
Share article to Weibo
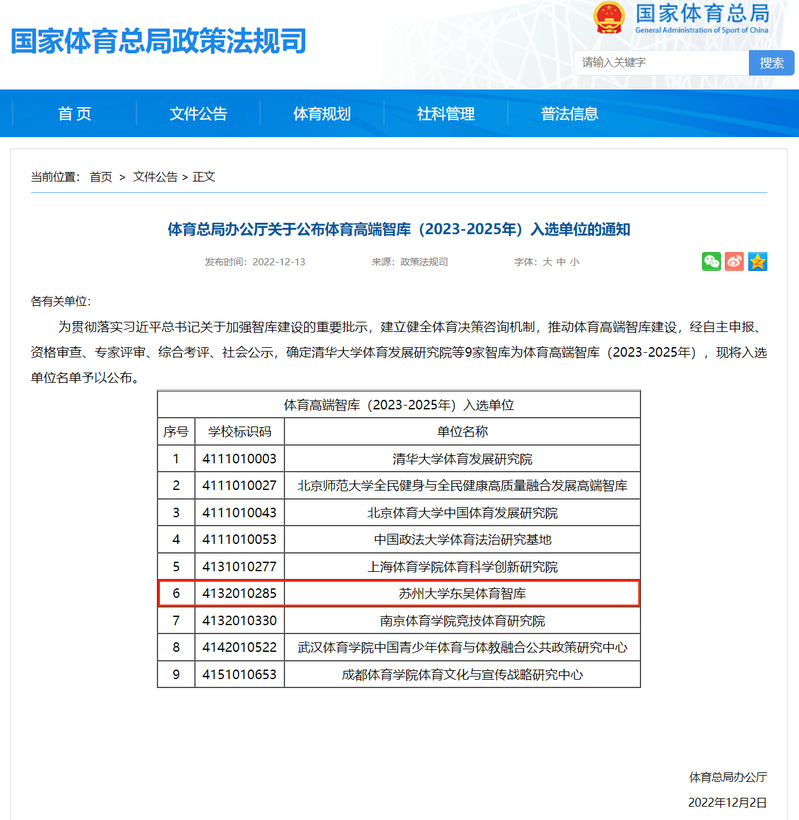[735, 262]
